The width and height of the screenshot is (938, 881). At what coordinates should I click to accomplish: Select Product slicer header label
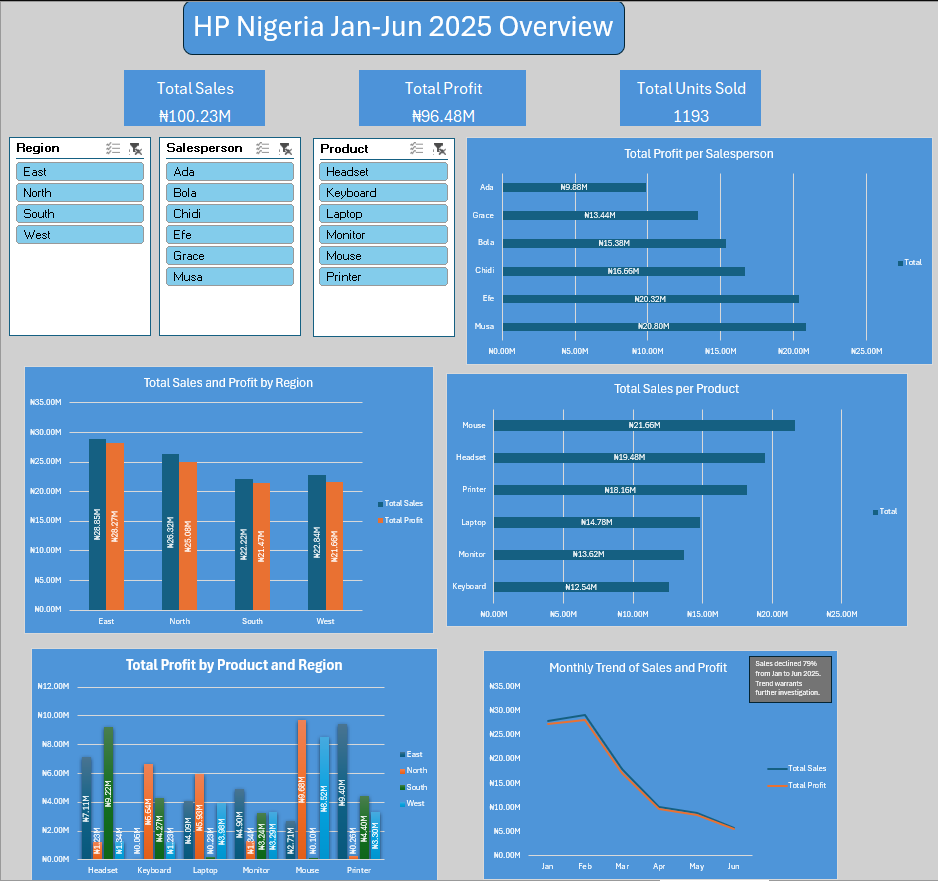pos(344,148)
